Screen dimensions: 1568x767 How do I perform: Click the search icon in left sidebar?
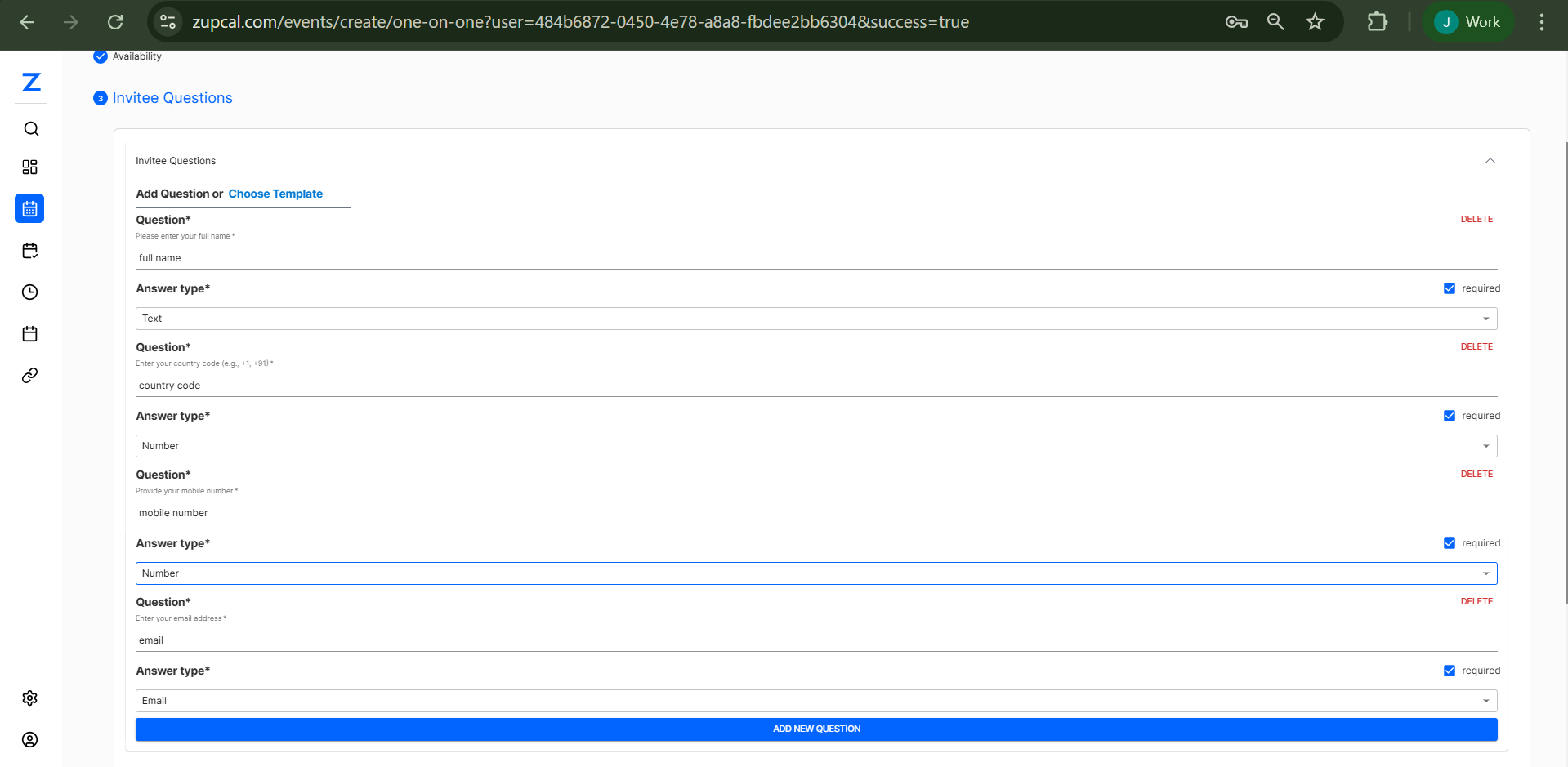click(31, 129)
